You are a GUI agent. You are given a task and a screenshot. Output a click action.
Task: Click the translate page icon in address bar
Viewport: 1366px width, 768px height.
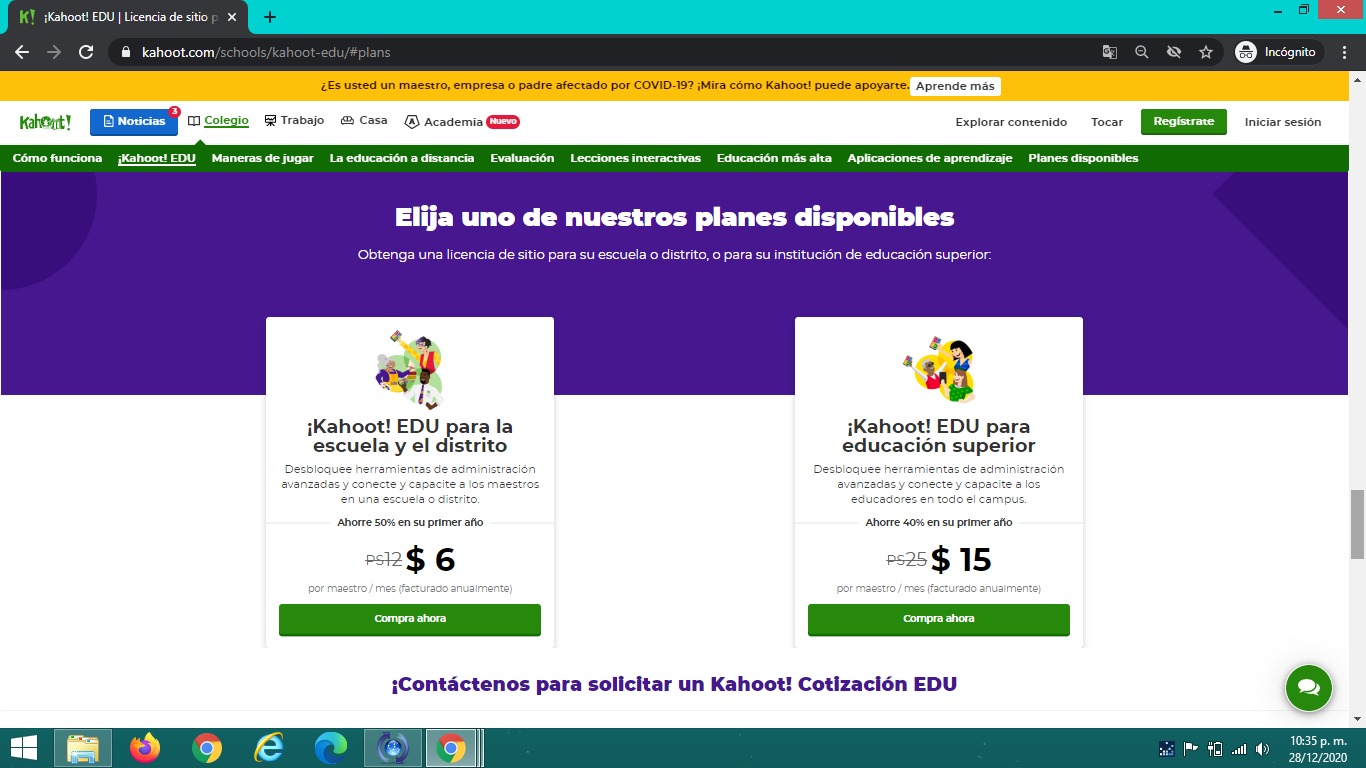pyautogui.click(x=1110, y=52)
